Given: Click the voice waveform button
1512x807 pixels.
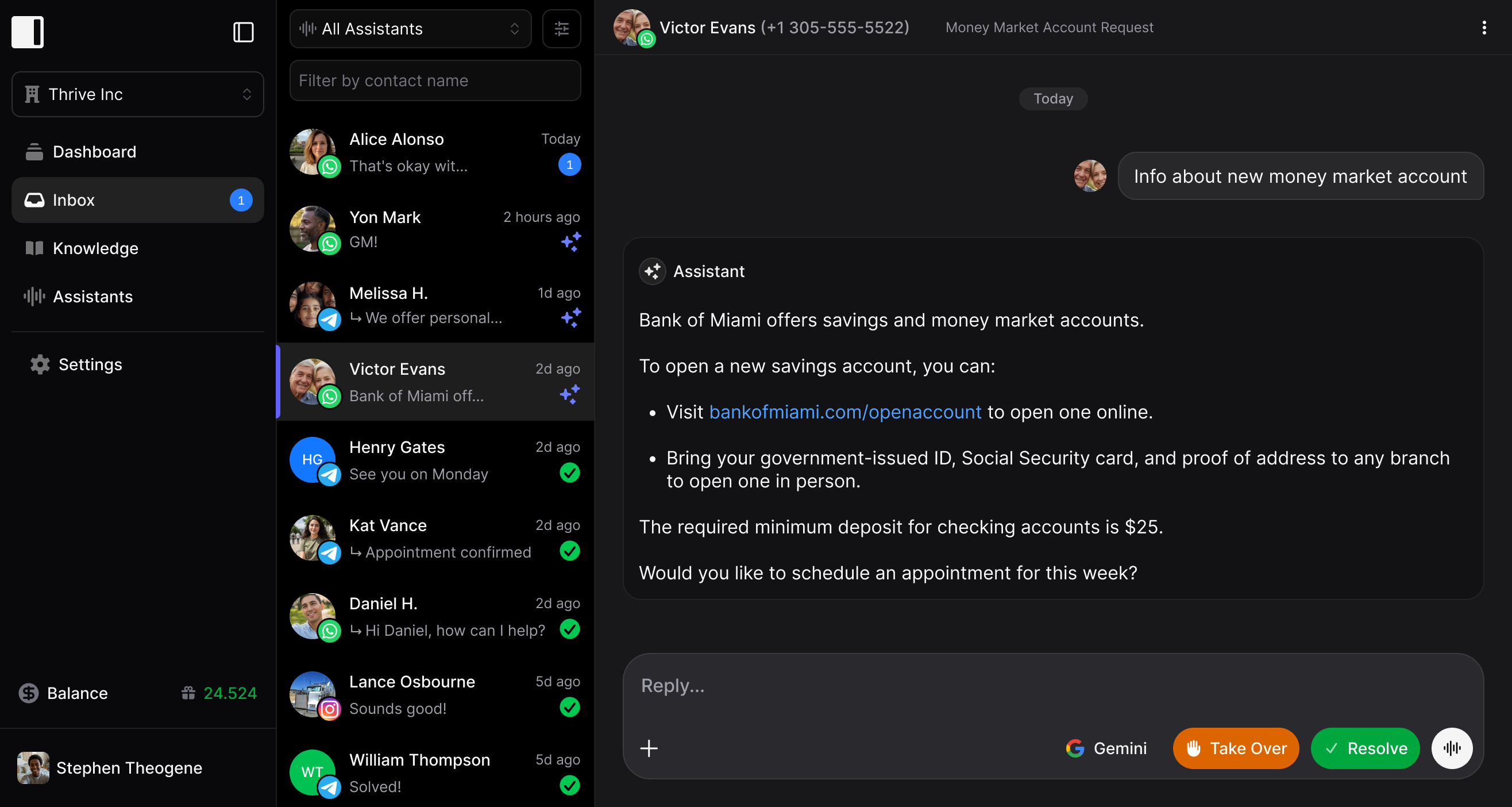Looking at the screenshot, I should 1452,748.
